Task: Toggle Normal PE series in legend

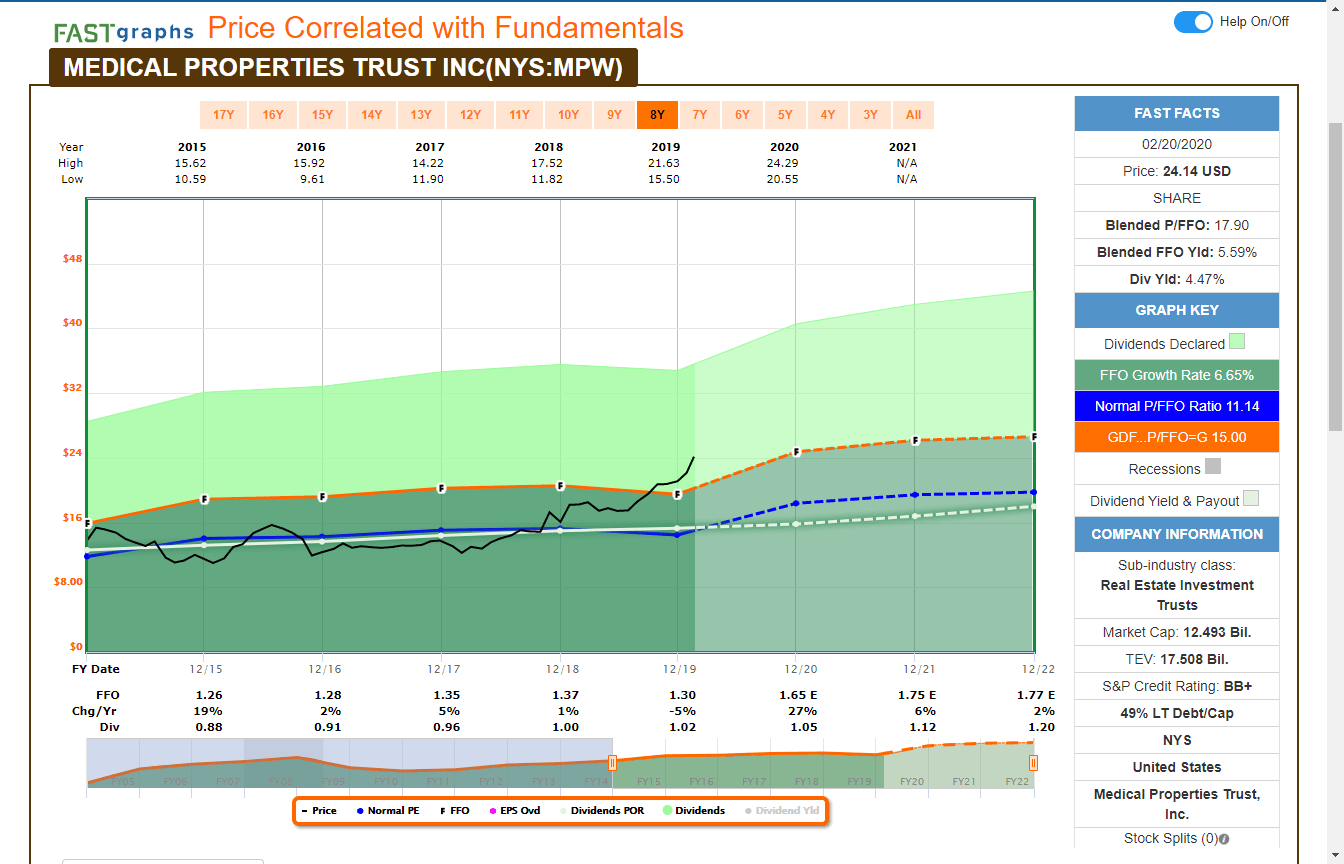Action: coord(387,811)
